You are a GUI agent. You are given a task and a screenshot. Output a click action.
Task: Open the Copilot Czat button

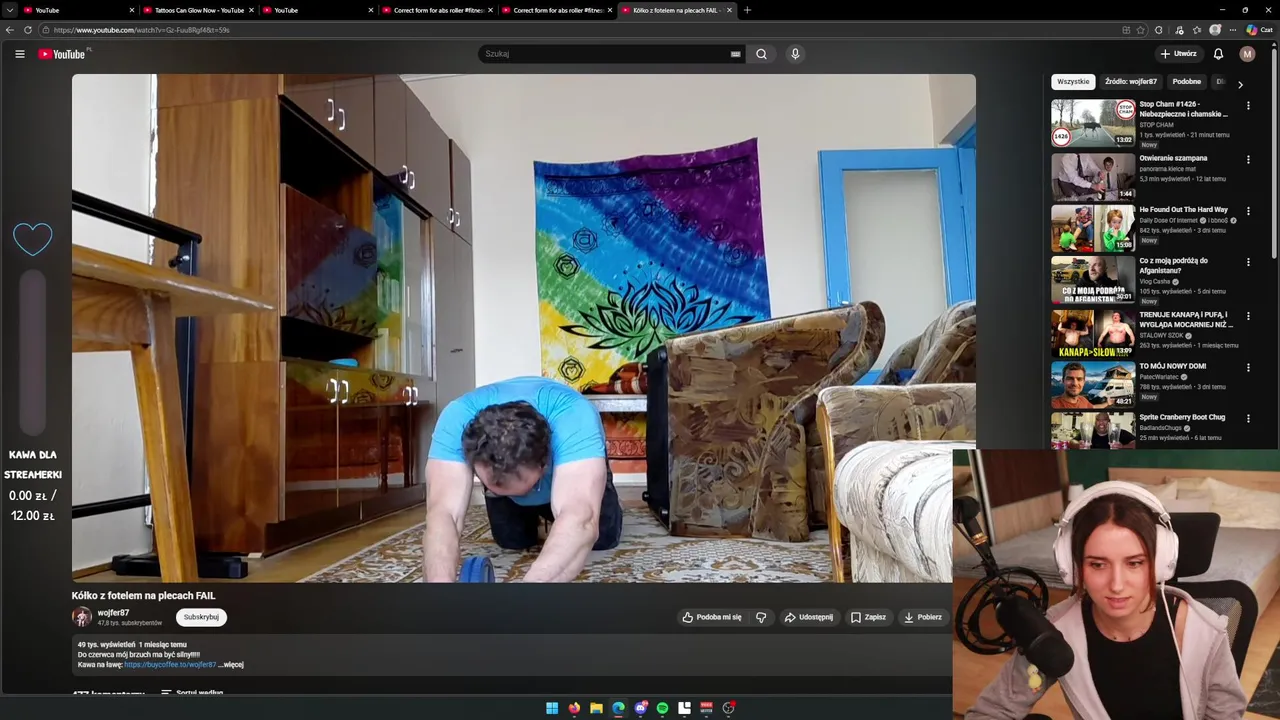[x=1259, y=30]
